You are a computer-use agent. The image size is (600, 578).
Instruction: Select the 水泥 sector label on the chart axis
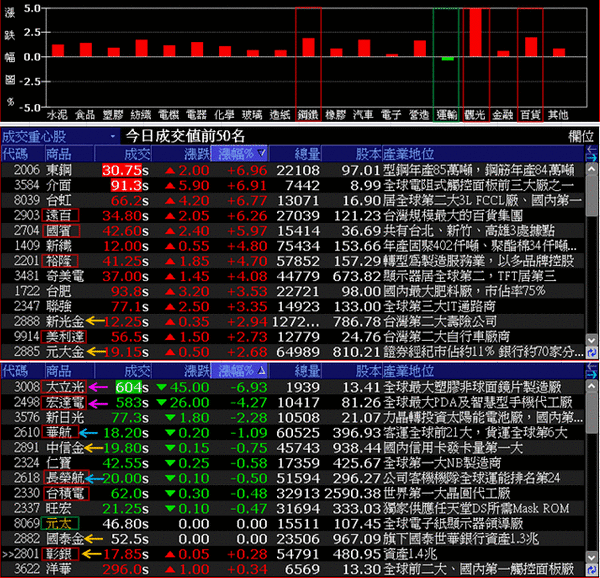click(x=57, y=115)
